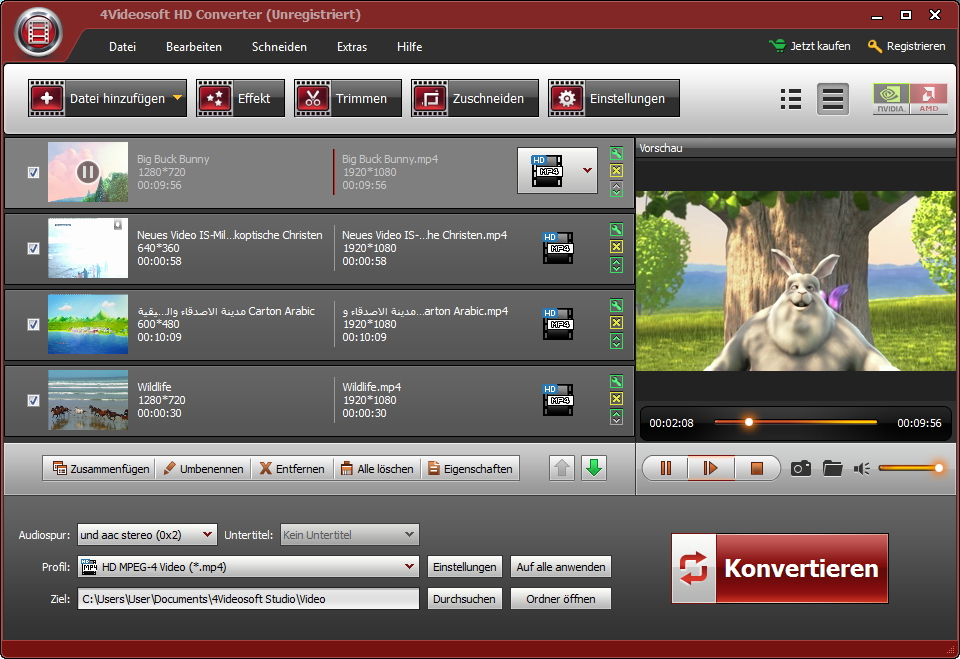Viewport: 960px width, 659px height.
Task: Click the snapshot camera icon
Action: pyautogui.click(x=800, y=468)
